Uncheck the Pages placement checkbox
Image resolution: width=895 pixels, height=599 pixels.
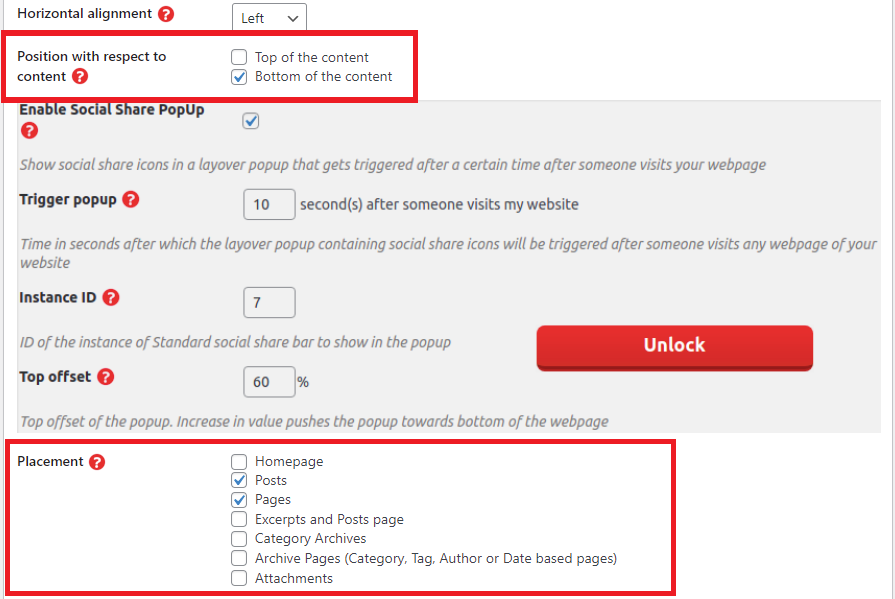(x=239, y=500)
